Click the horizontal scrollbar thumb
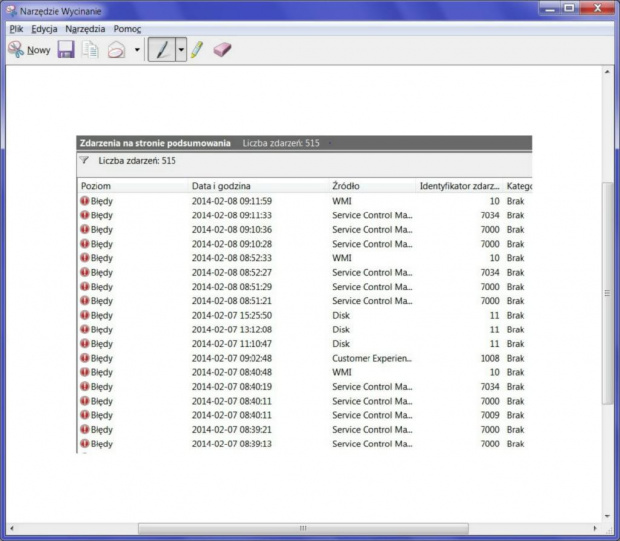The image size is (620, 541). pyautogui.click(x=303, y=528)
